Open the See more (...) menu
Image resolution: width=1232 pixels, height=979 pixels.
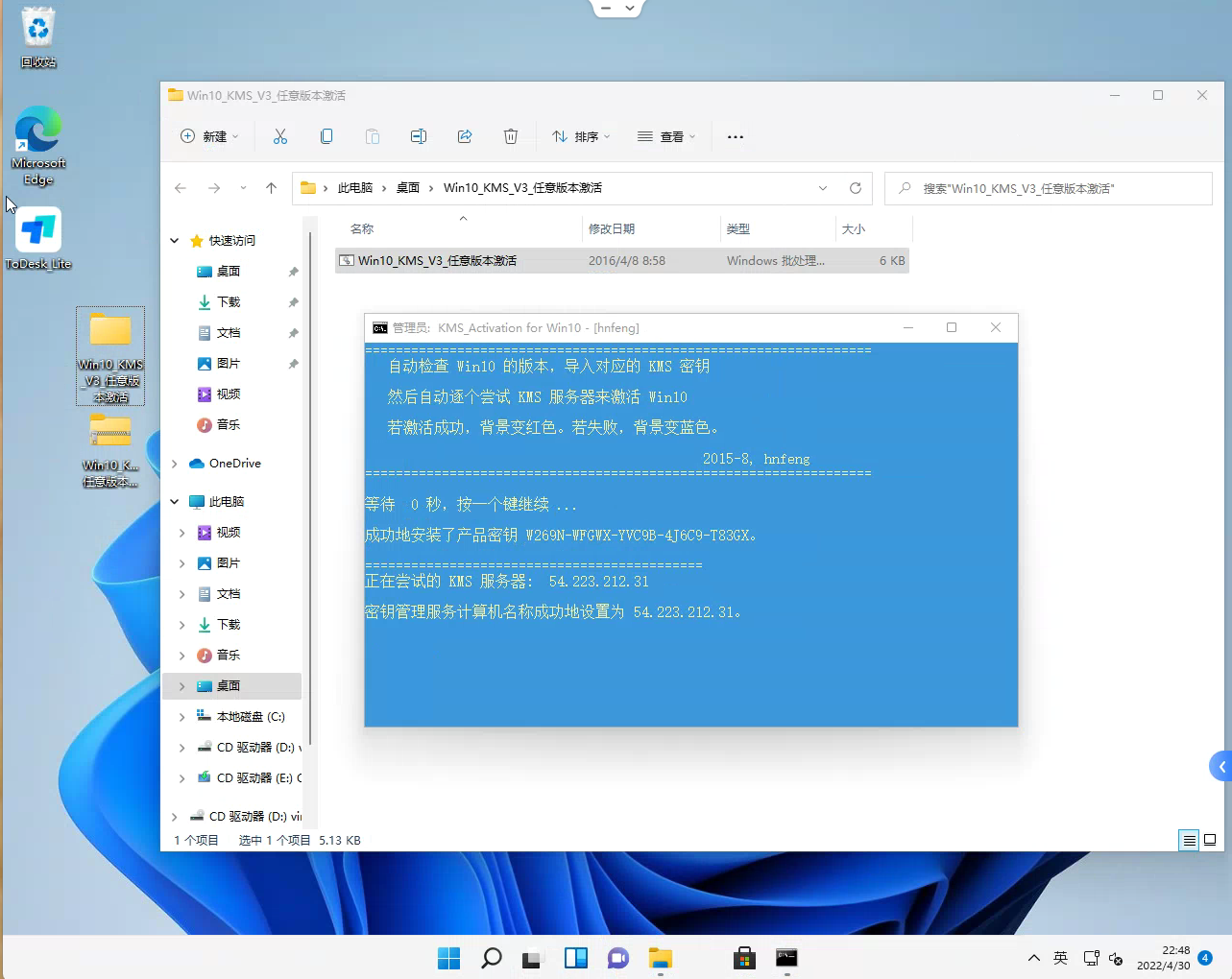tap(736, 137)
